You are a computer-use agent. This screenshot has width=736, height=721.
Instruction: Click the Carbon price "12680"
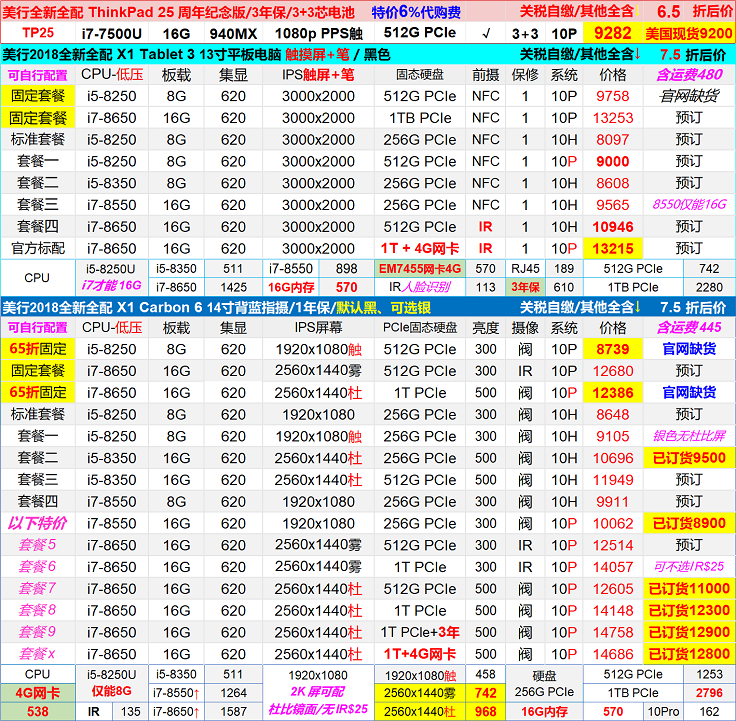click(x=613, y=371)
